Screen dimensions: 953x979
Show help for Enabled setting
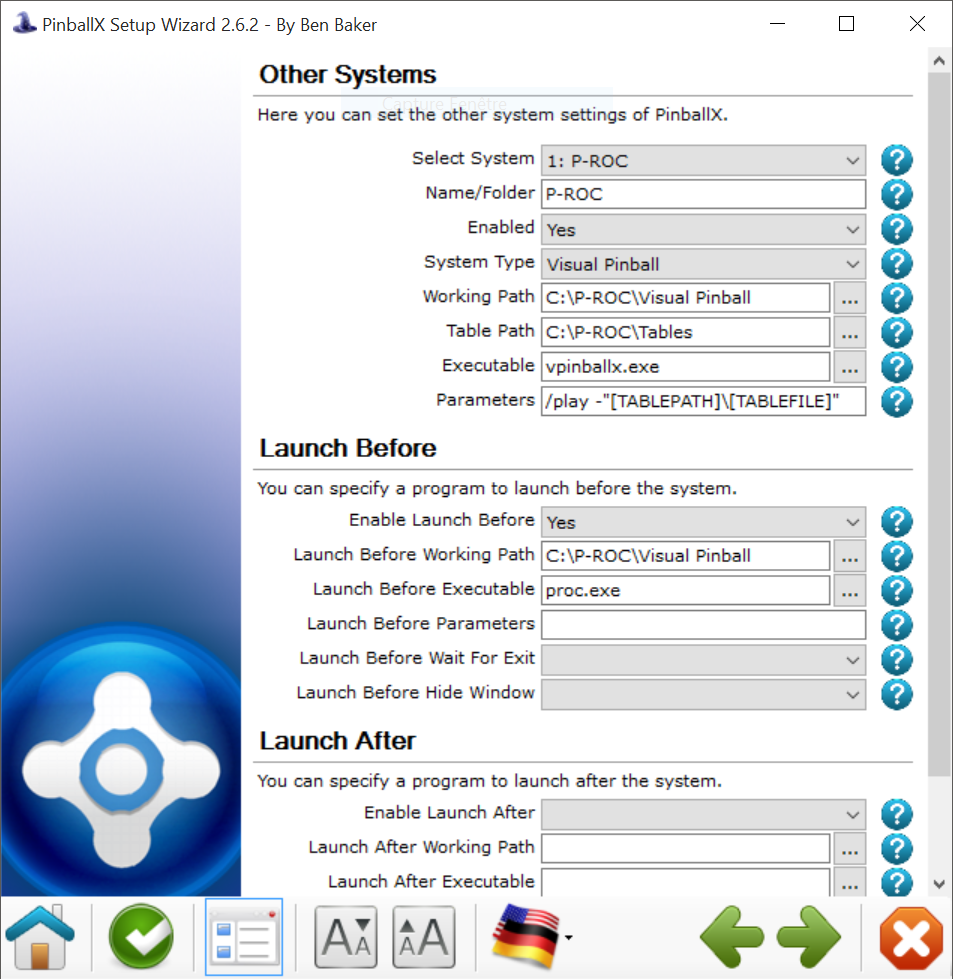(897, 229)
